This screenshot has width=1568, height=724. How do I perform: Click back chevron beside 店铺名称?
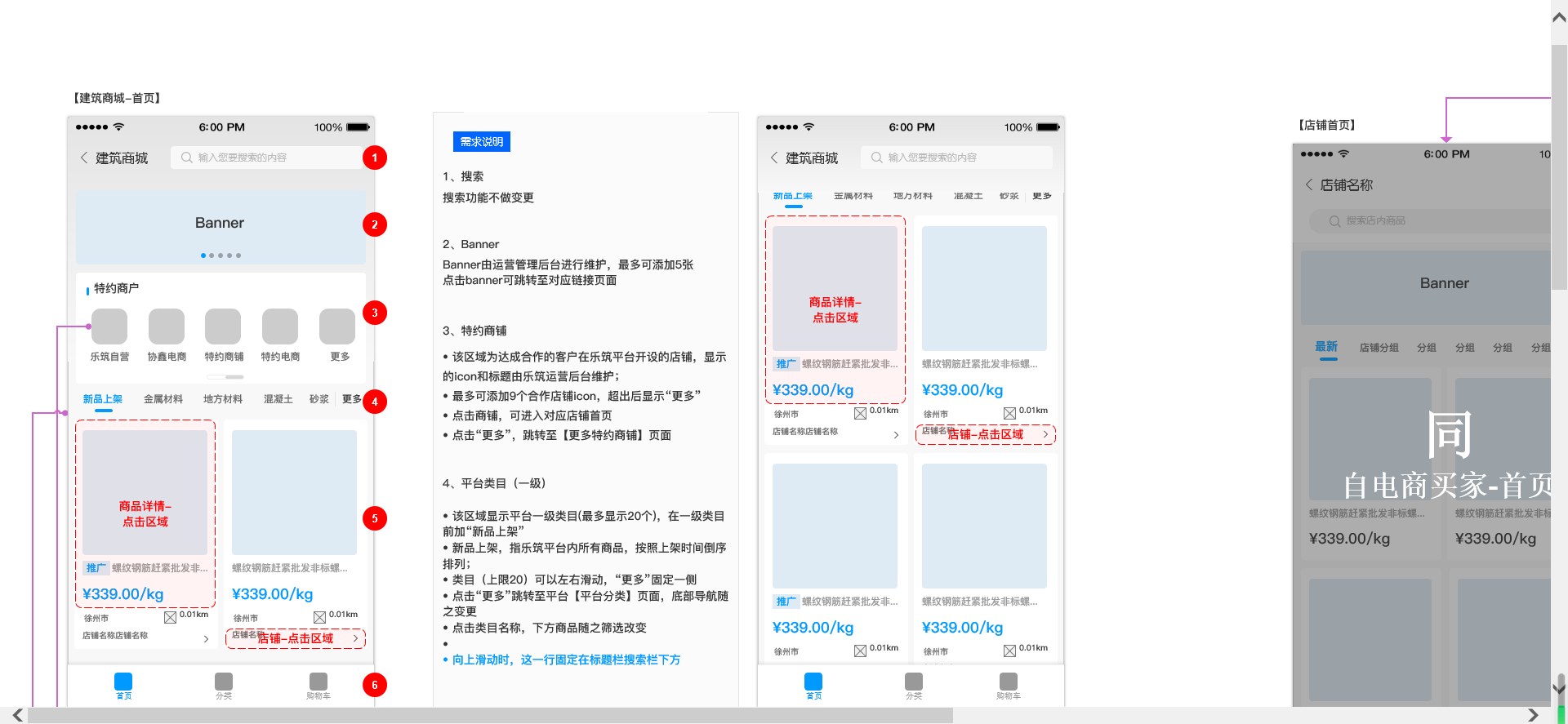pyautogui.click(x=1308, y=184)
